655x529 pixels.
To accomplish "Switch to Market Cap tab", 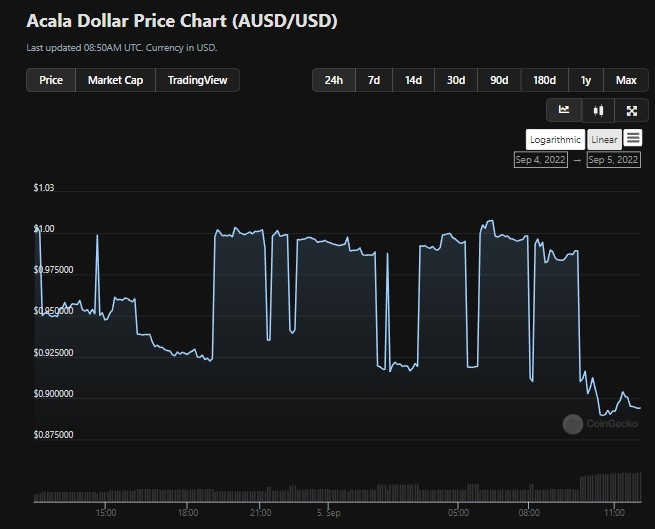I will point(115,80).
